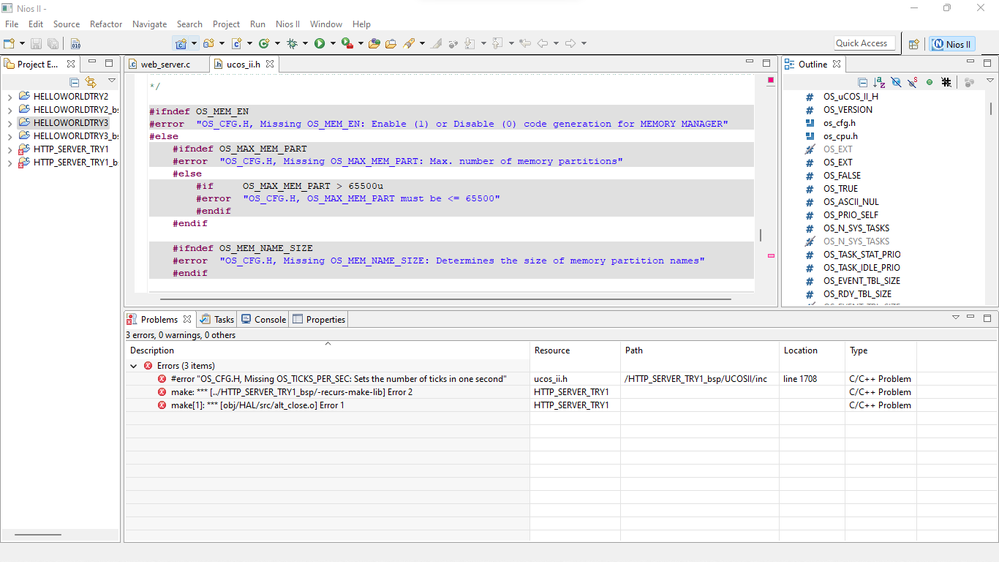Screen dimensions: 999x562
Task: Click the Debug bug icon in toolbar
Action: point(293,44)
